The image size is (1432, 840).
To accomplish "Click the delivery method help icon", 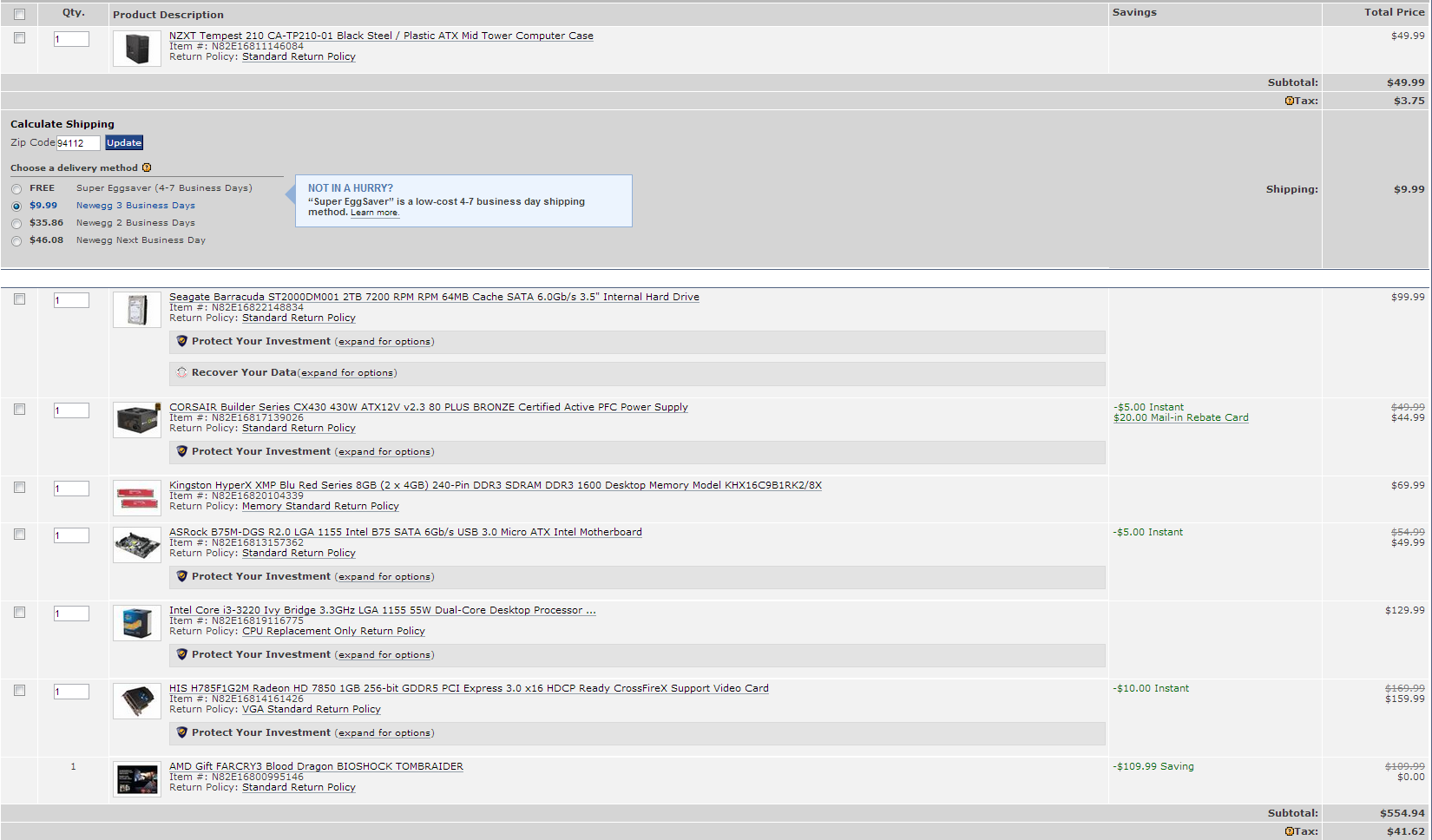I will coord(147,167).
